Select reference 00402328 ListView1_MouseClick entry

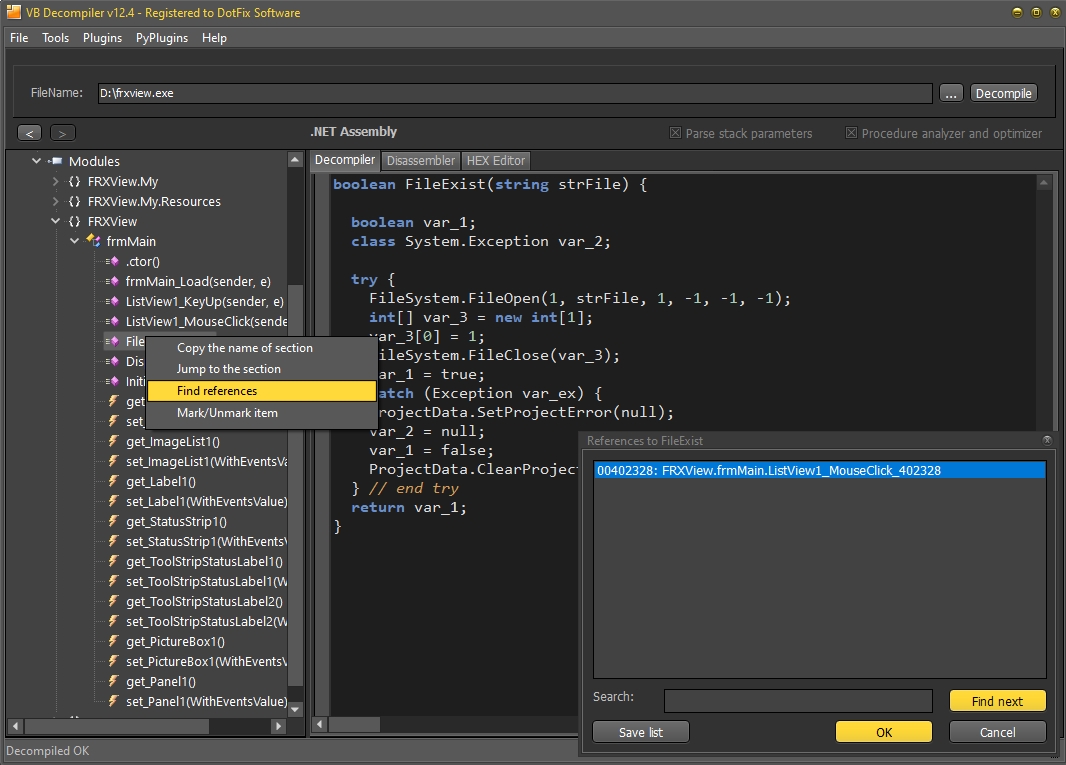(x=819, y=471)
